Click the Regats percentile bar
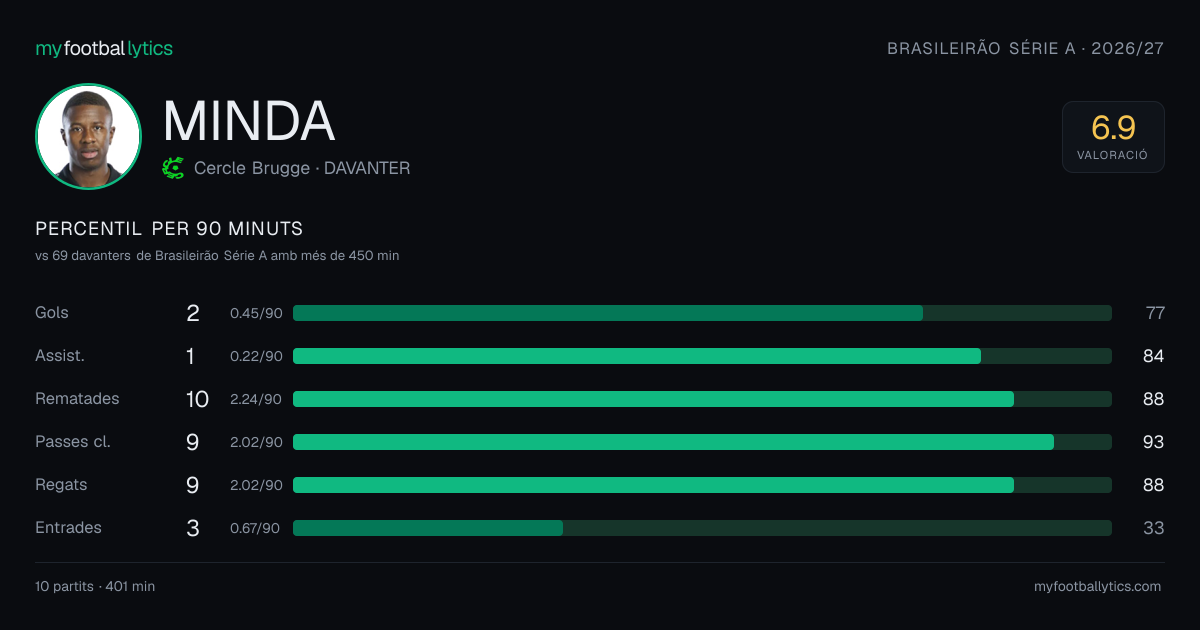 pos(702,485)
